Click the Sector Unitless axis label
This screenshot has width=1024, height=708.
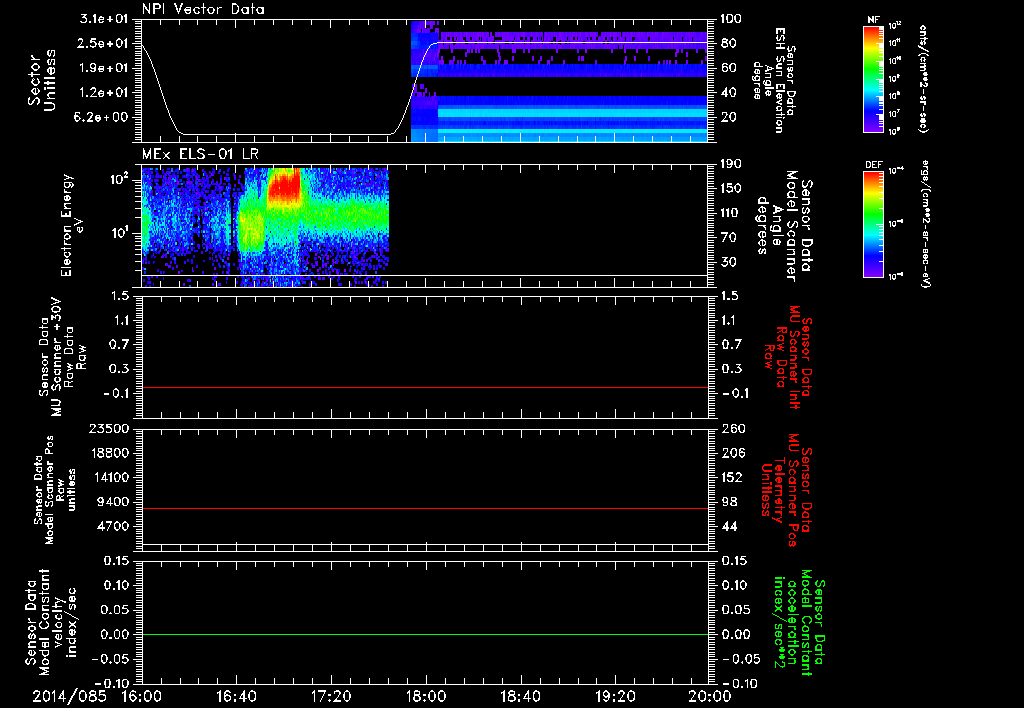pos(42,80)
